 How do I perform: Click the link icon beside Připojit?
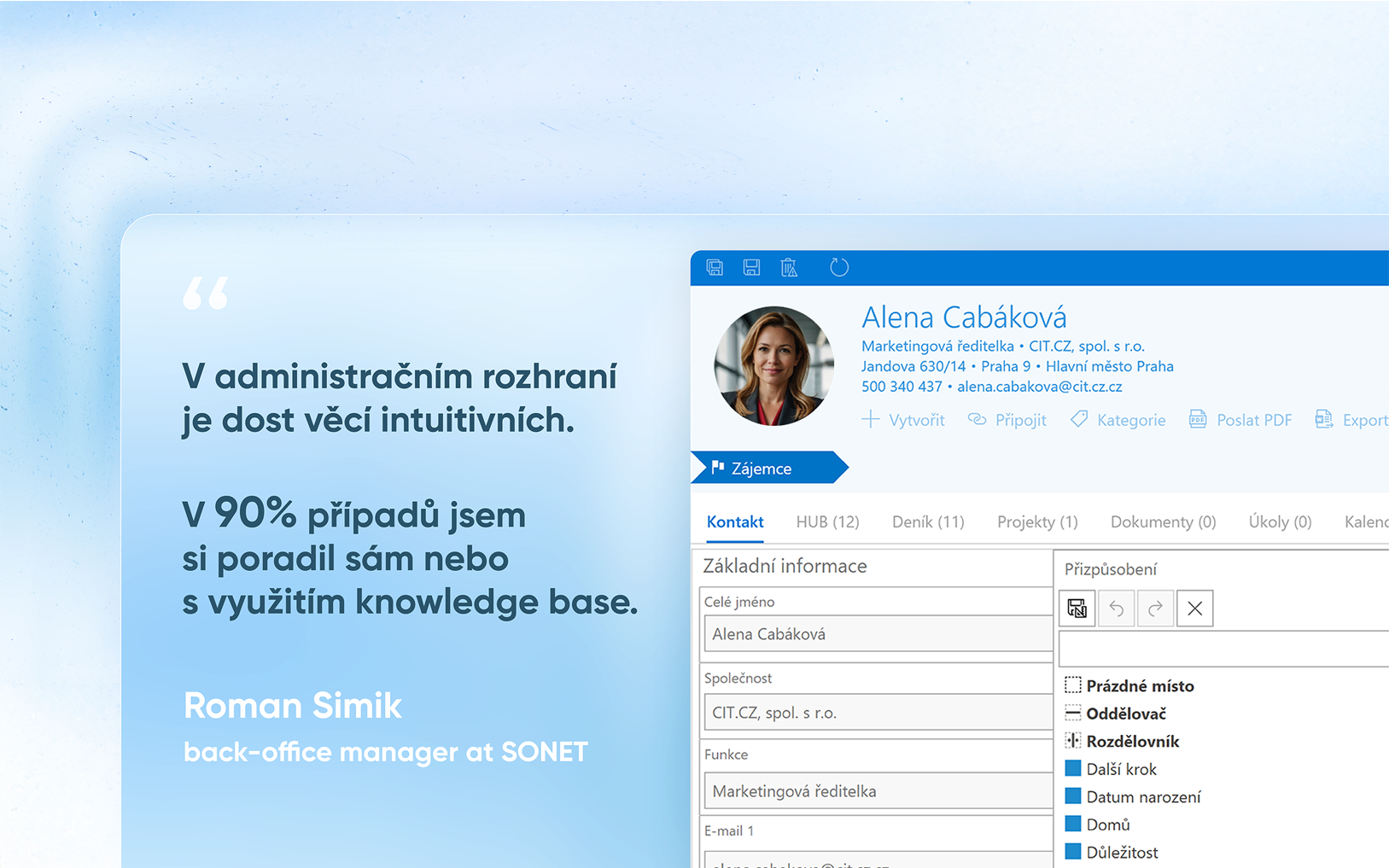coord(977,419)
